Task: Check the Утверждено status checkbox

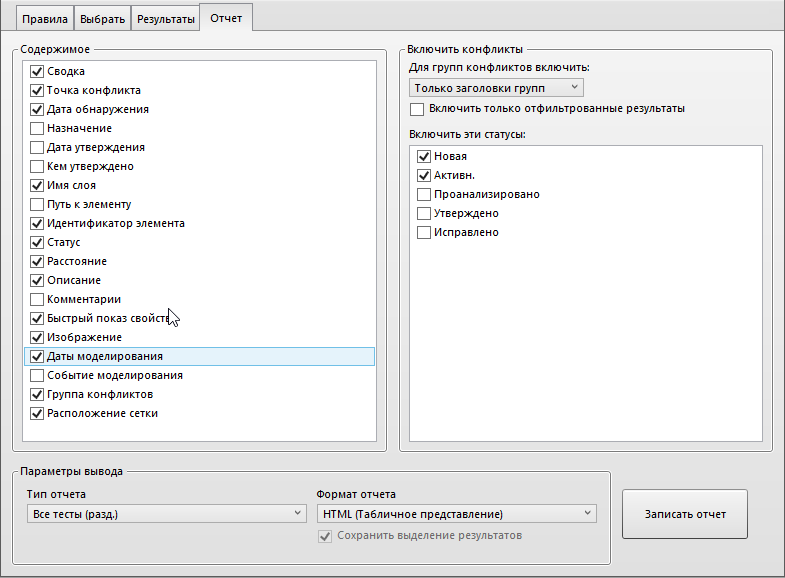Action: coord(424,213)
